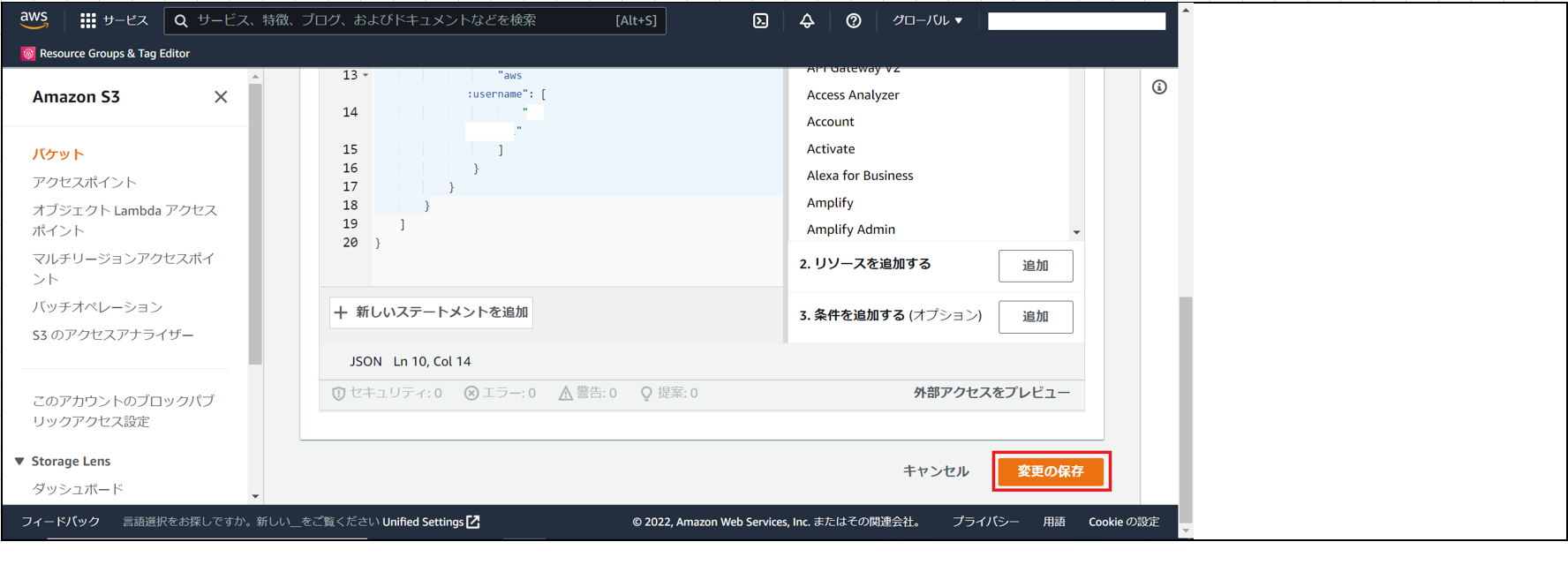Viewport: 1568px width, 572px height.
Task: Open アクセスポイント in the sidebar
Action: [x=85, y=182]
